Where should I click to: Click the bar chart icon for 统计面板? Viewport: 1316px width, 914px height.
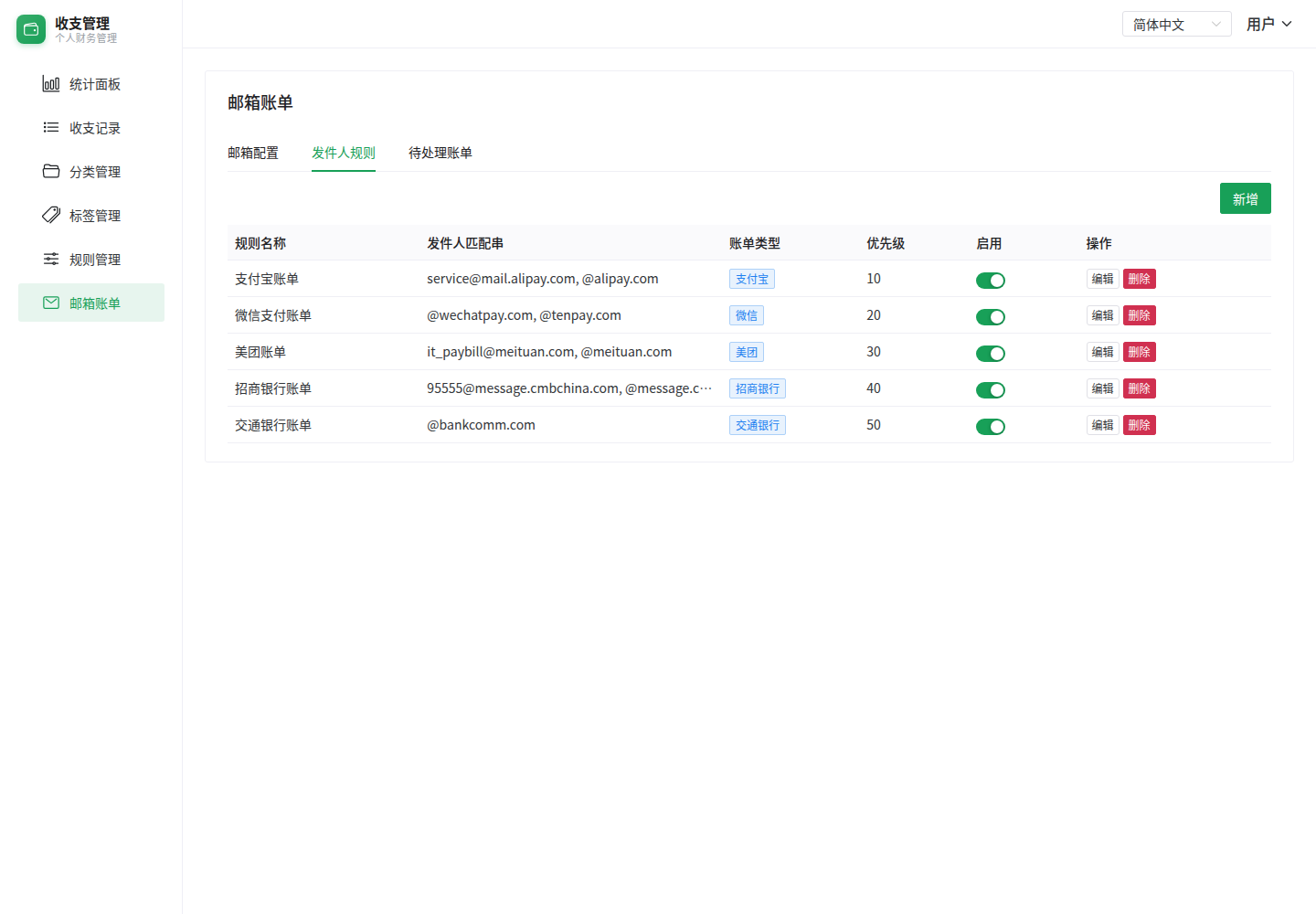coord(51,84)
